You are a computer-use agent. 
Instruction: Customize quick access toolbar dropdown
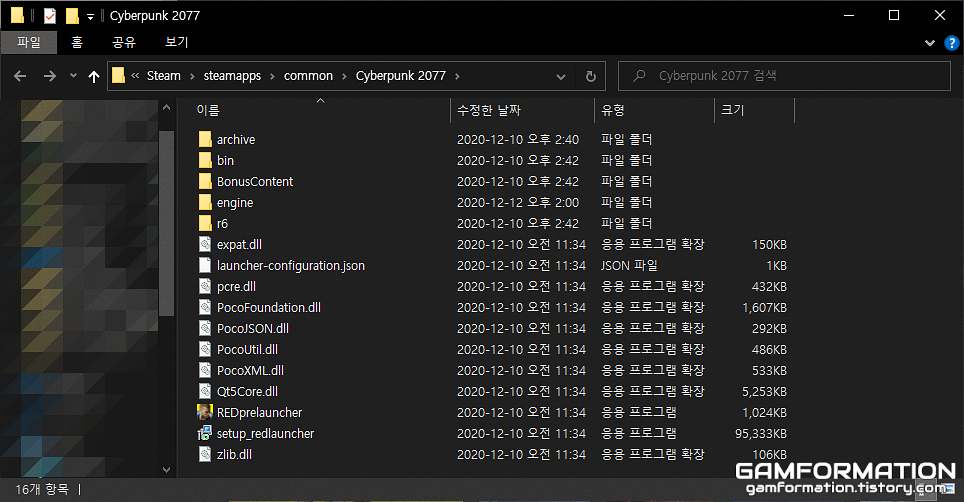(x=90, y=17)
